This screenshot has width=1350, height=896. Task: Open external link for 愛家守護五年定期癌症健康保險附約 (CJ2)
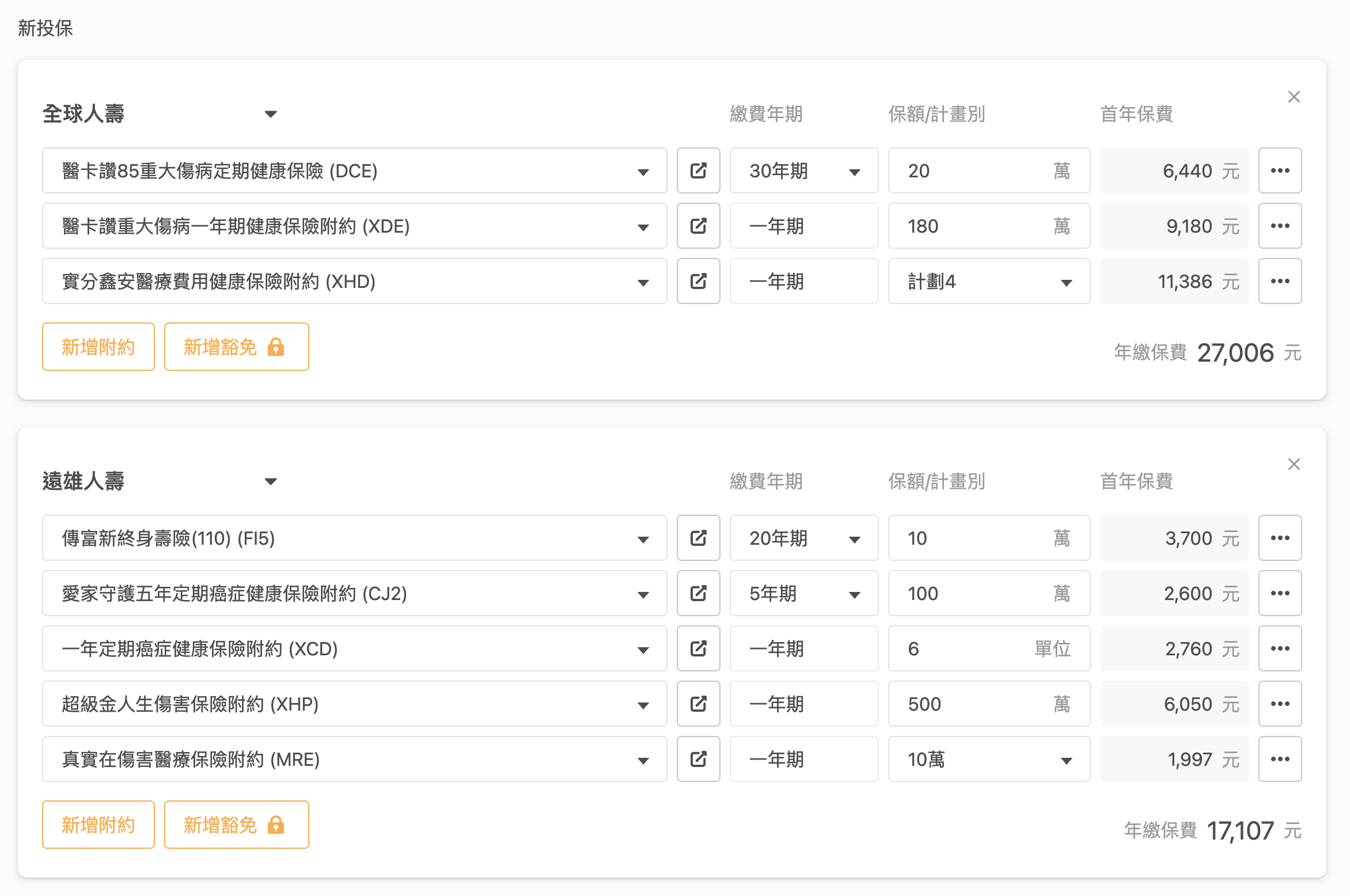(698, 593)
